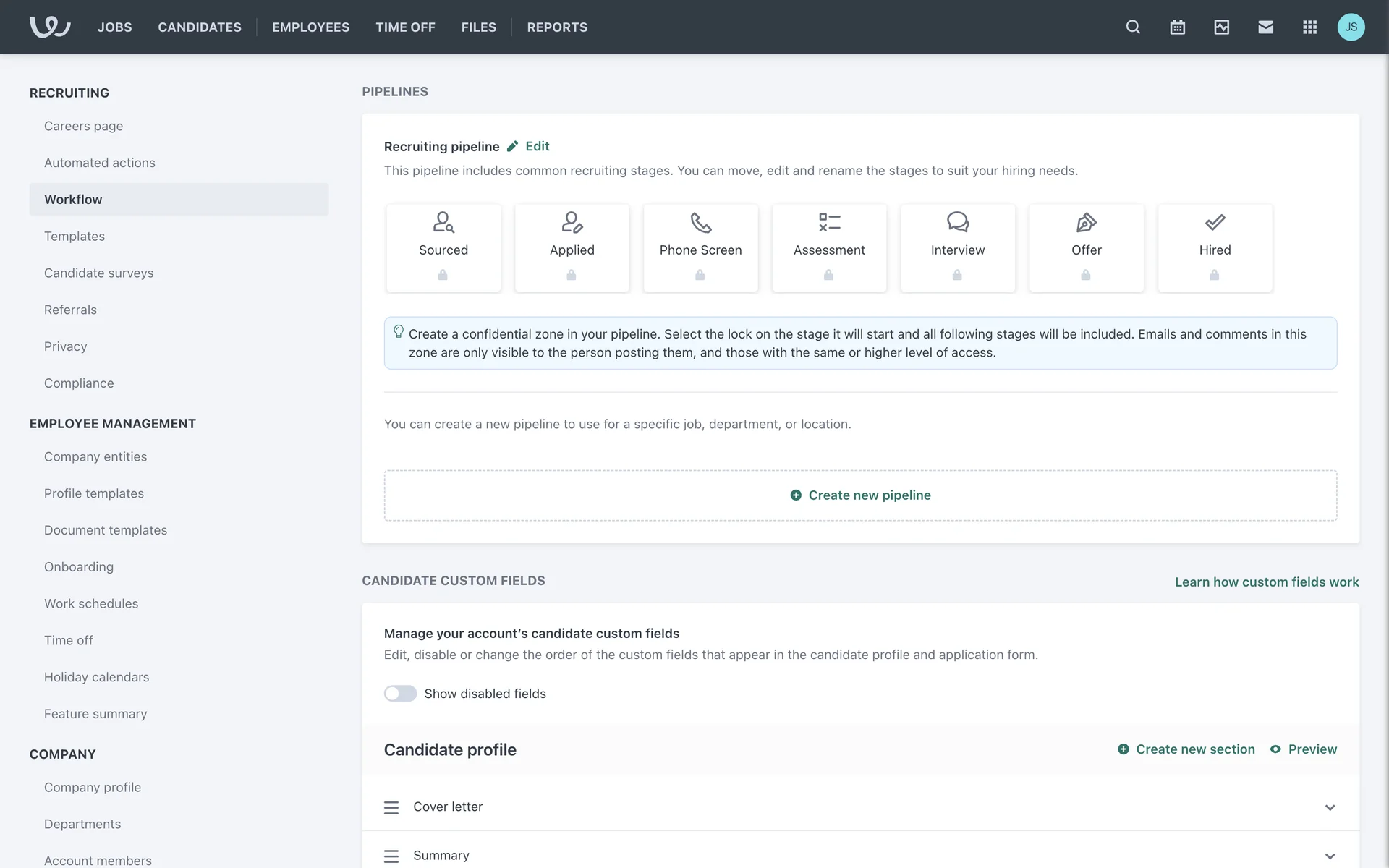Open the mail inbox icon
This screenshot has width=1389, height=868.
[x=1265, y=27]
